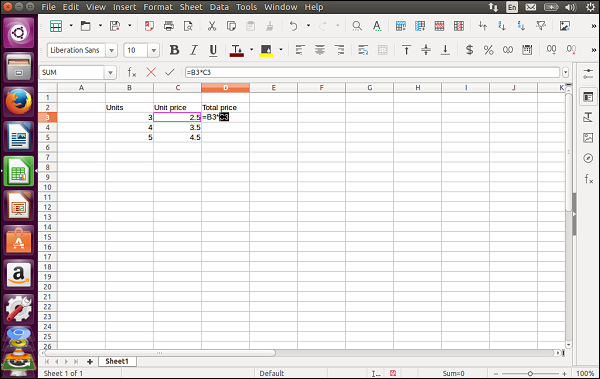Toggle Align Top

pos(406,50)
